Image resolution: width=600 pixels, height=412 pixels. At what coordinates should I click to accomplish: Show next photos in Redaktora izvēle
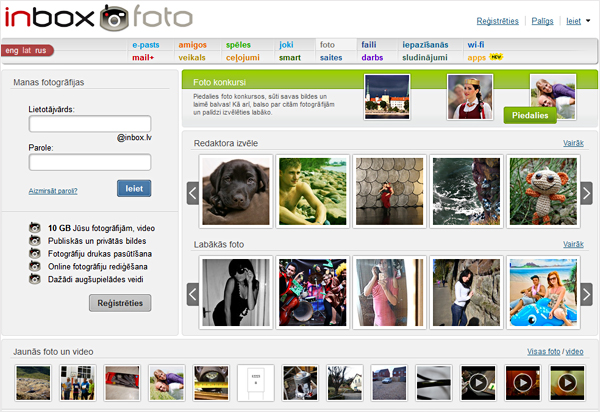click(586, 193)
